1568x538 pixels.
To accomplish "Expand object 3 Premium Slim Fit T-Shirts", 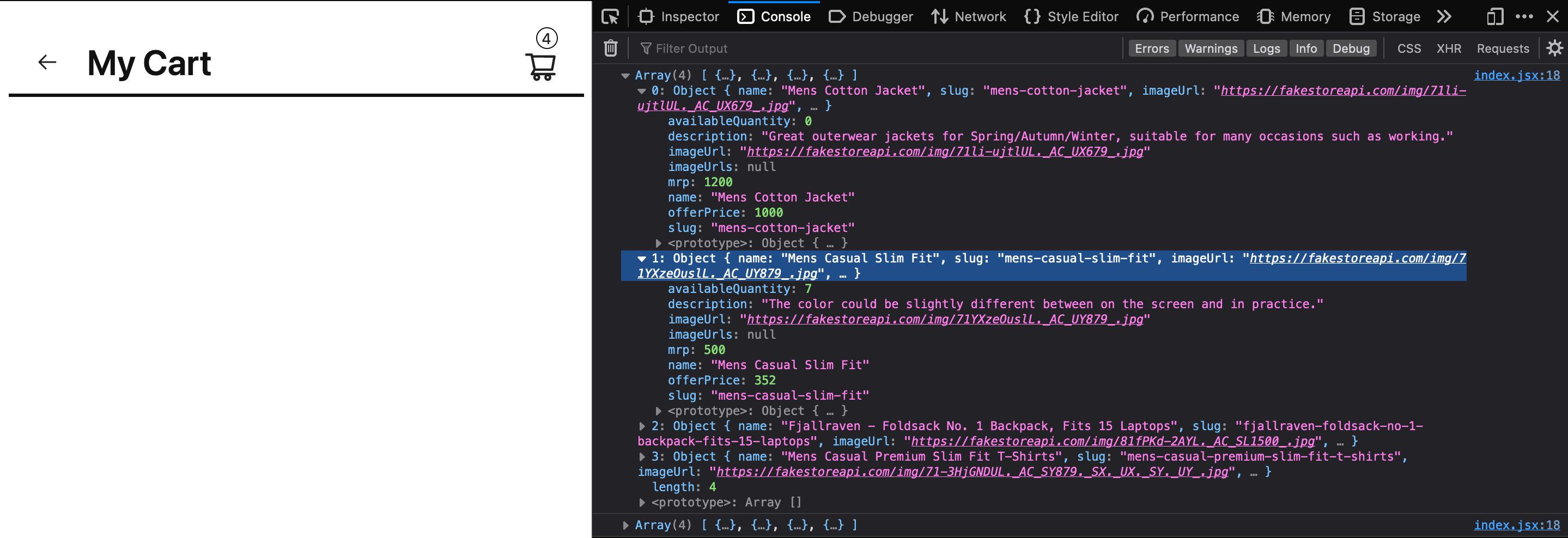I will coord(642,457).
